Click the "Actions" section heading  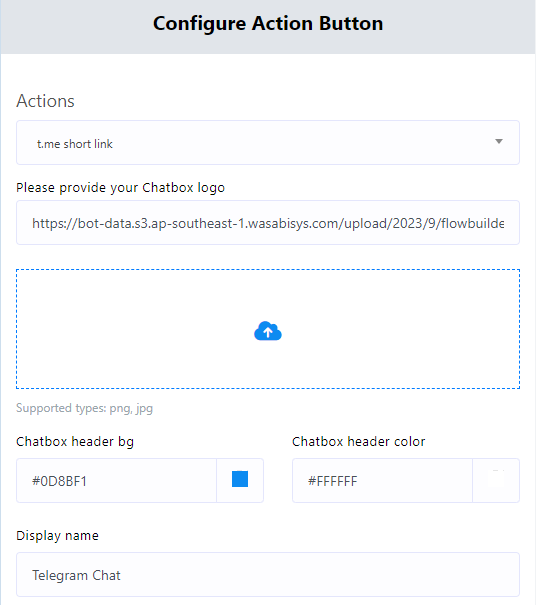pyautogui.click(x=45, y=101)
